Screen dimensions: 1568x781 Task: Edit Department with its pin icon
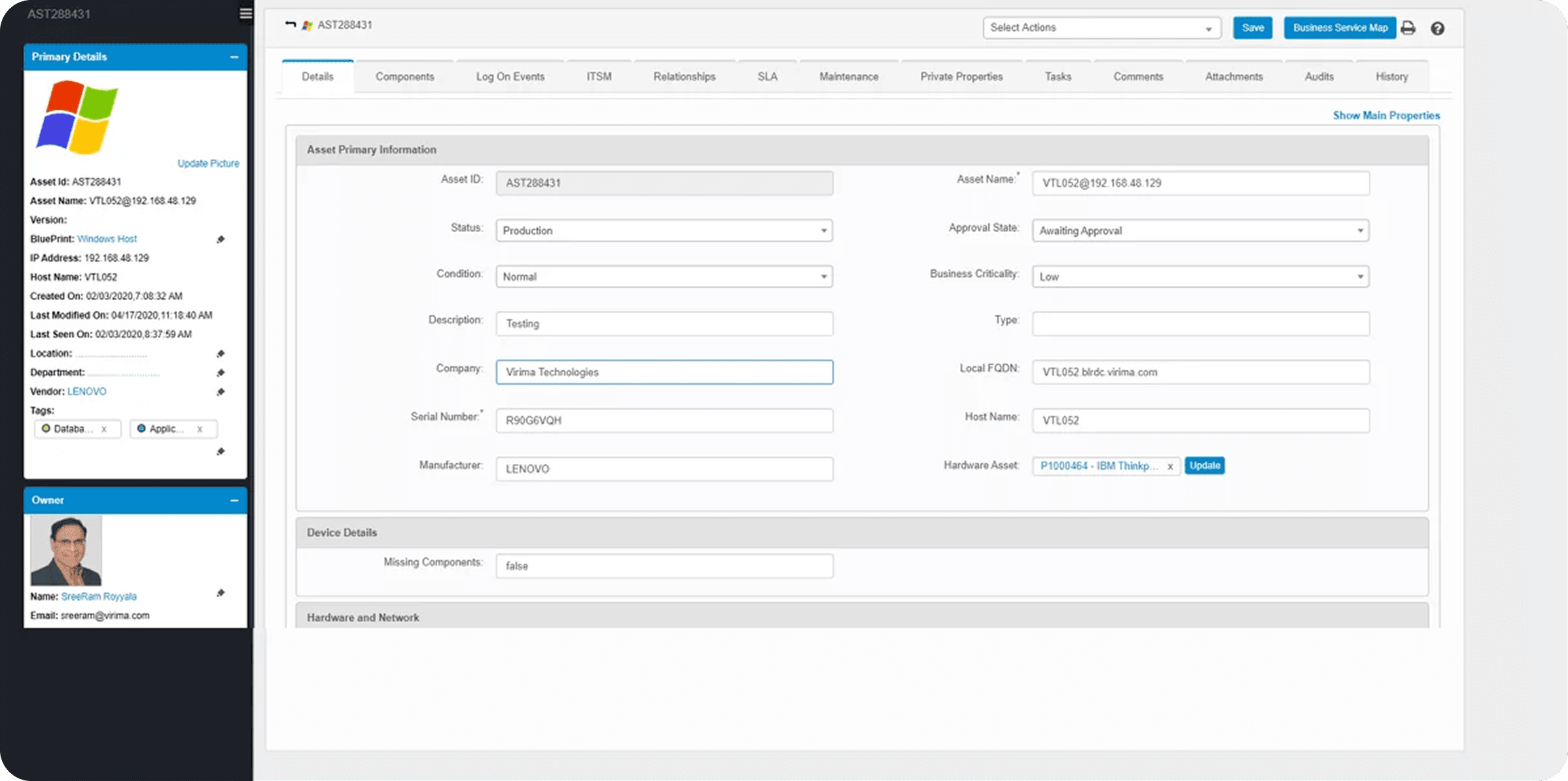click(x=221, y=373)
